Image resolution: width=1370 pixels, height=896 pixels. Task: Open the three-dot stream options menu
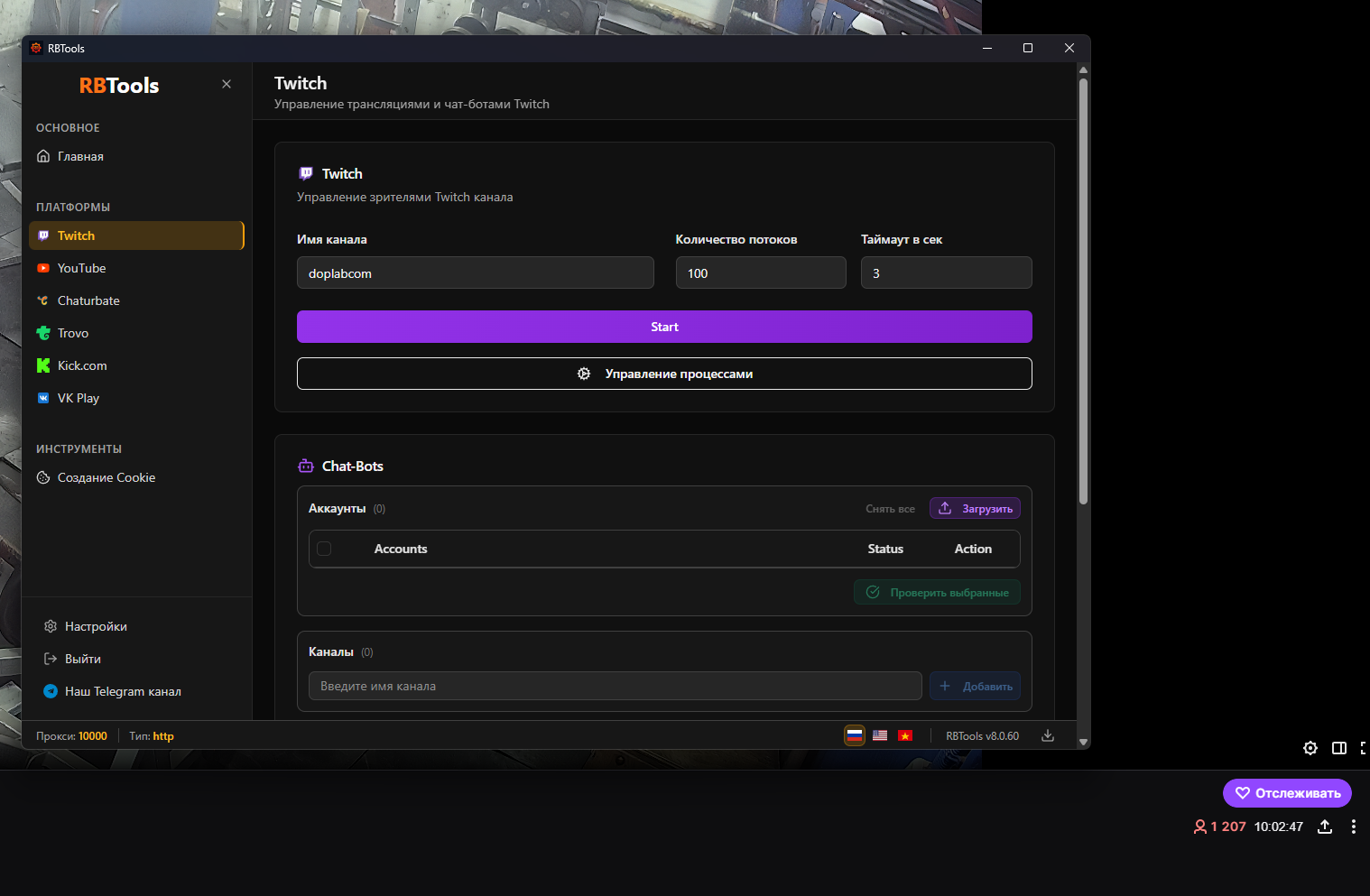(x=1353, y=827)
